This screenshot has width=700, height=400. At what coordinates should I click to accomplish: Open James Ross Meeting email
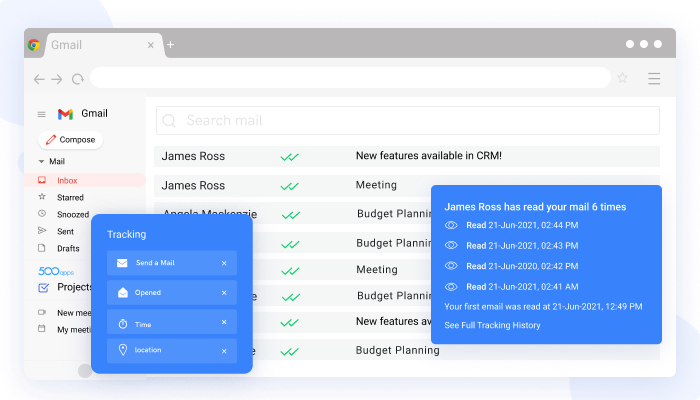(x=292, y=185)
